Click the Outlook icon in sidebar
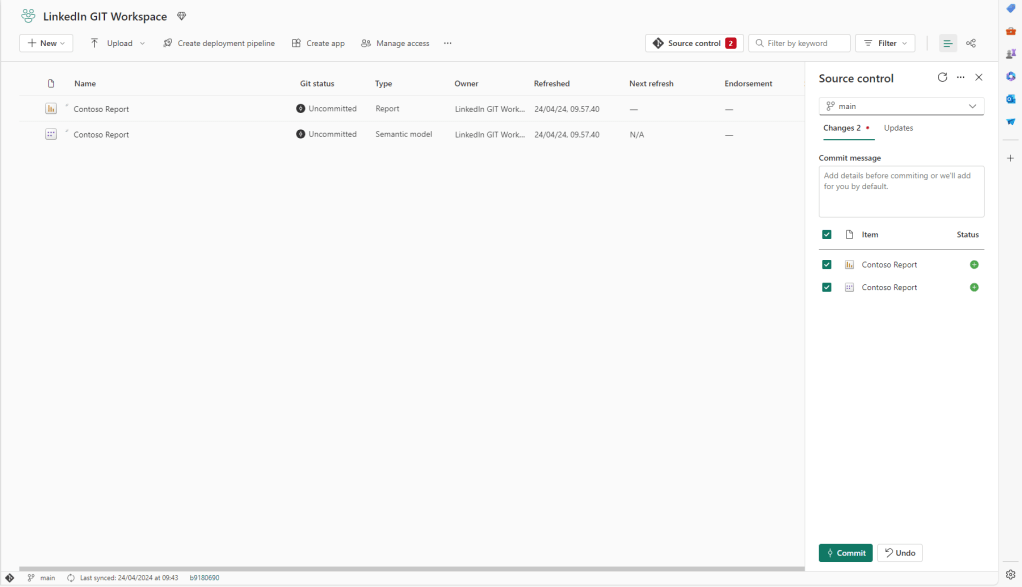 (x=1010, y=99)
